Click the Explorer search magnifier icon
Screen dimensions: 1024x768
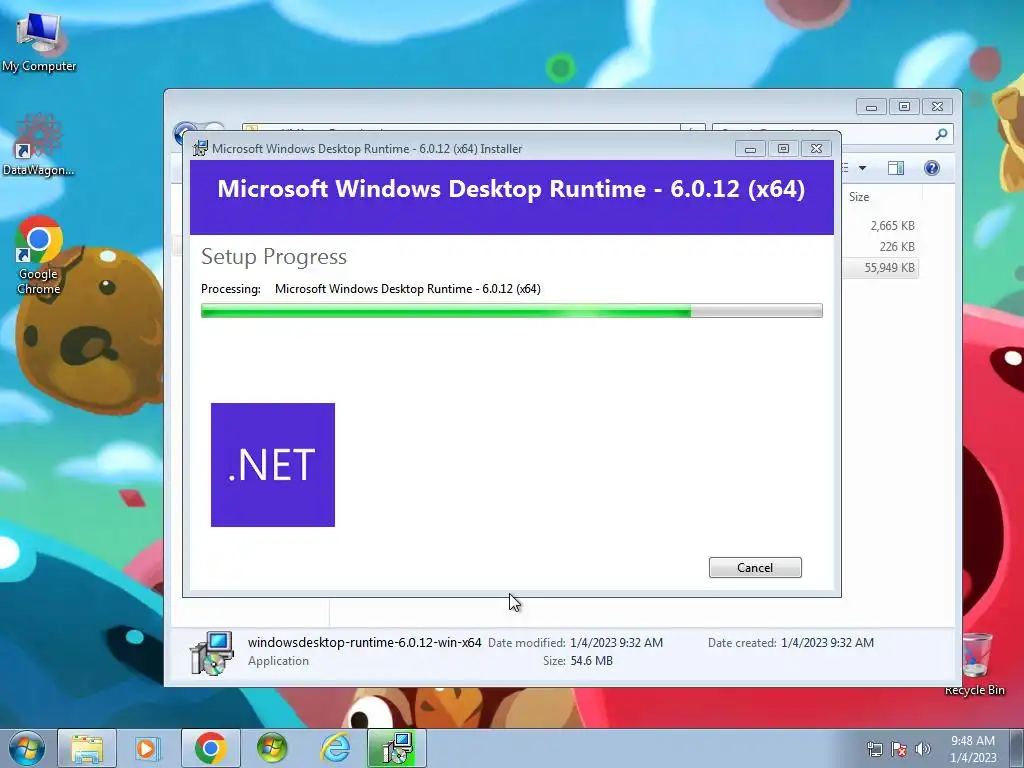(x=941, y=134)
